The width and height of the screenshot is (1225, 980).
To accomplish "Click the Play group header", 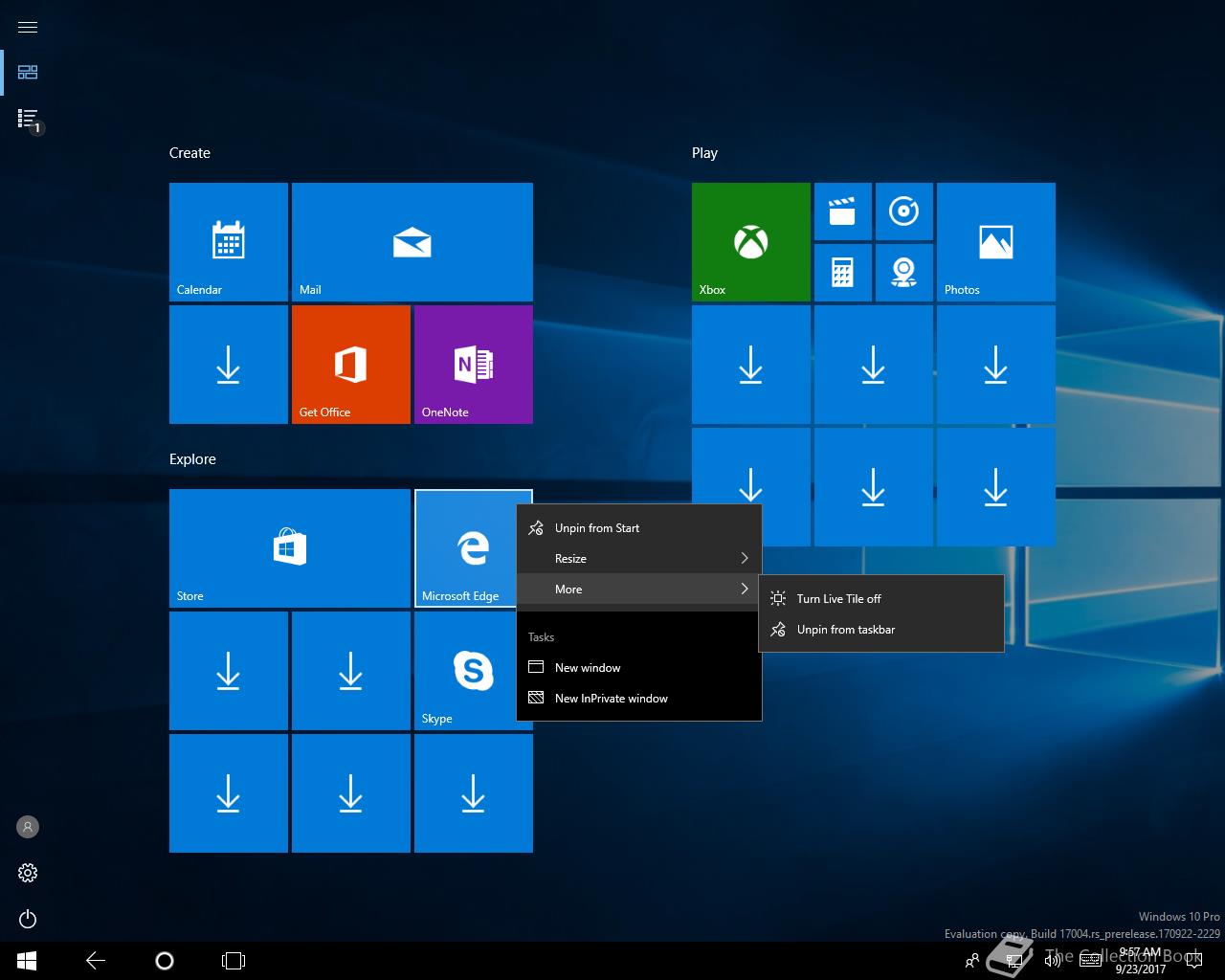I will tap(704, 153).
